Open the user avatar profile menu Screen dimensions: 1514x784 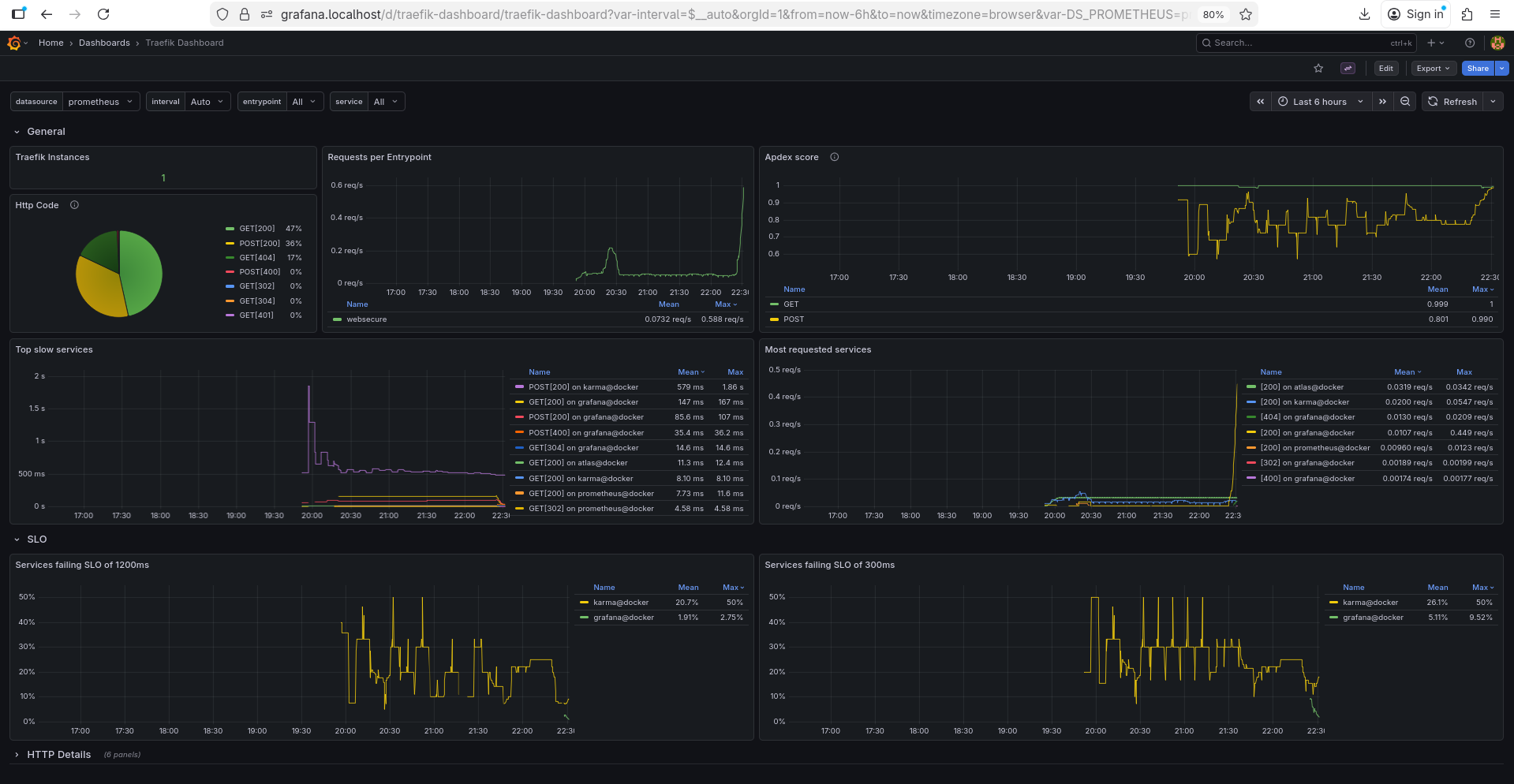(x=1497, y=43)
